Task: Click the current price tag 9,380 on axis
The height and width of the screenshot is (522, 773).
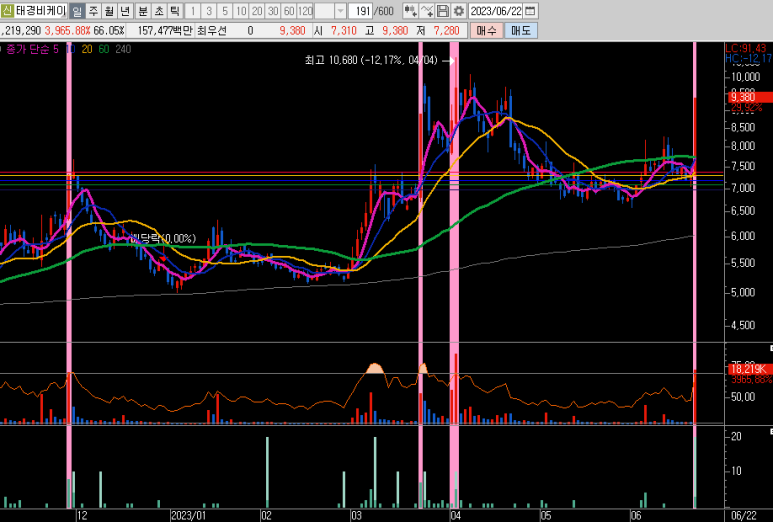Action: point(750,97)
